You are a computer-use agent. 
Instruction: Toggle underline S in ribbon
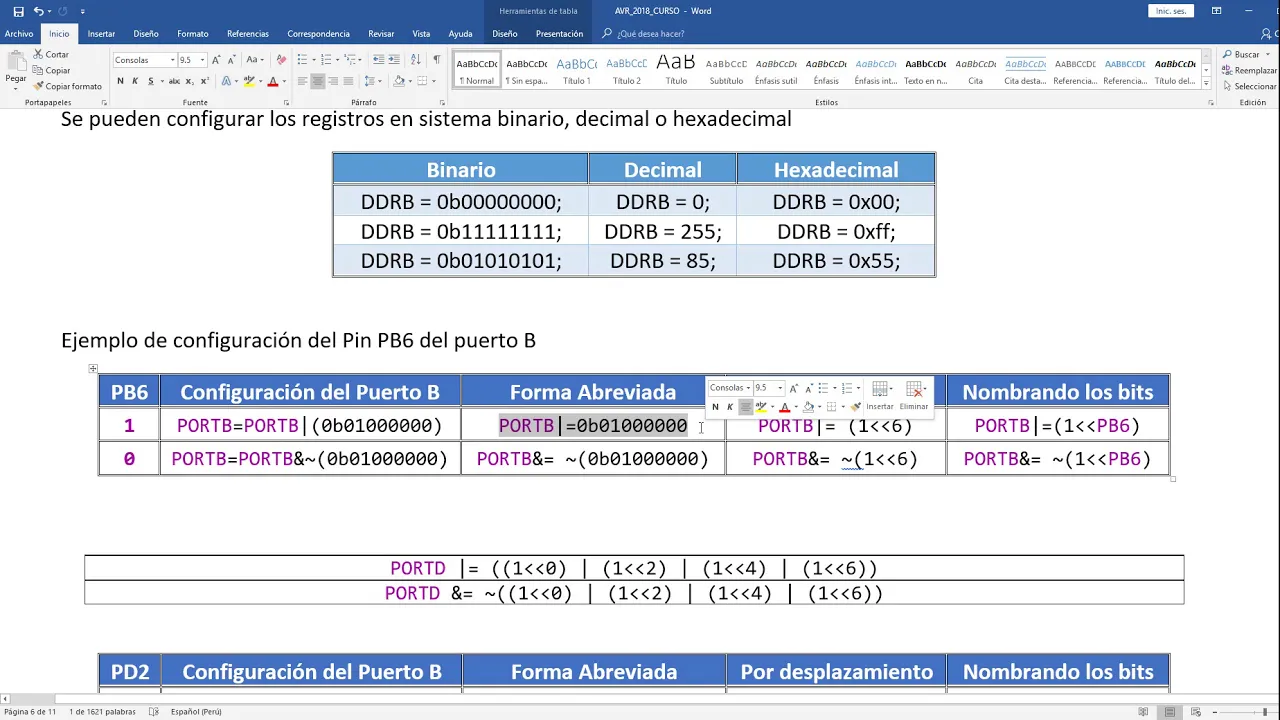150,81
